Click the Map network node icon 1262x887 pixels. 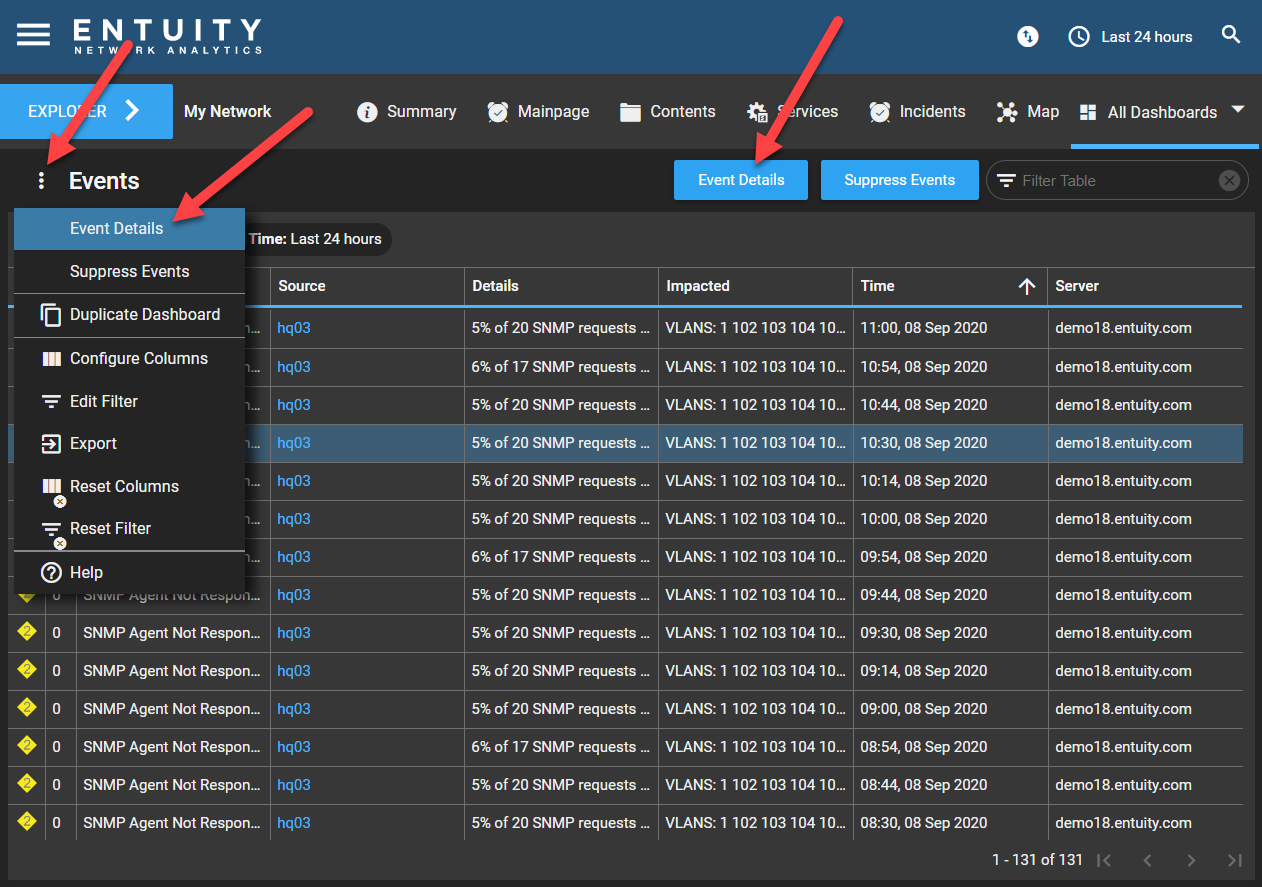(1007, 112)
